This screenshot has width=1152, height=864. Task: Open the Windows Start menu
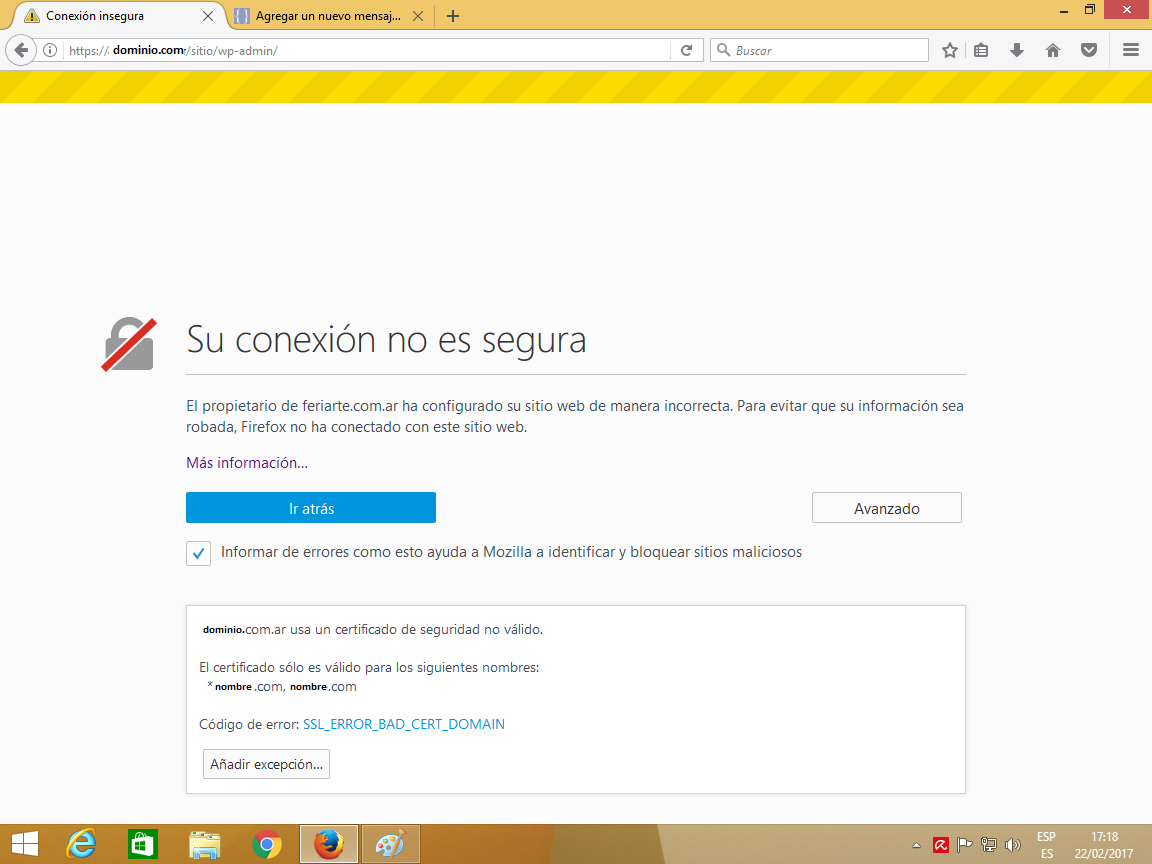click(25, 844)
